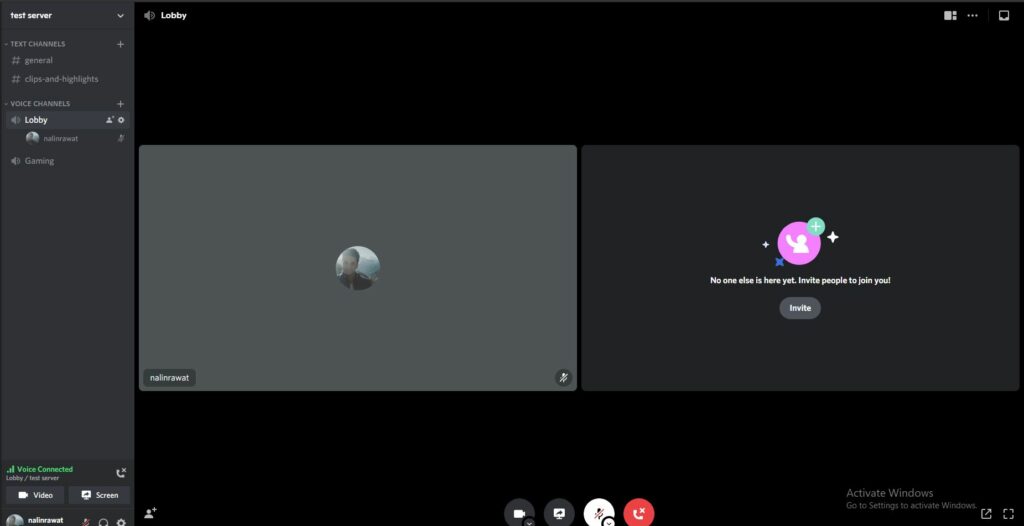Select nalinrawat's video tile avatar
The height and width of the screenshot is (526, 1024).
click(x=357, y=268)
